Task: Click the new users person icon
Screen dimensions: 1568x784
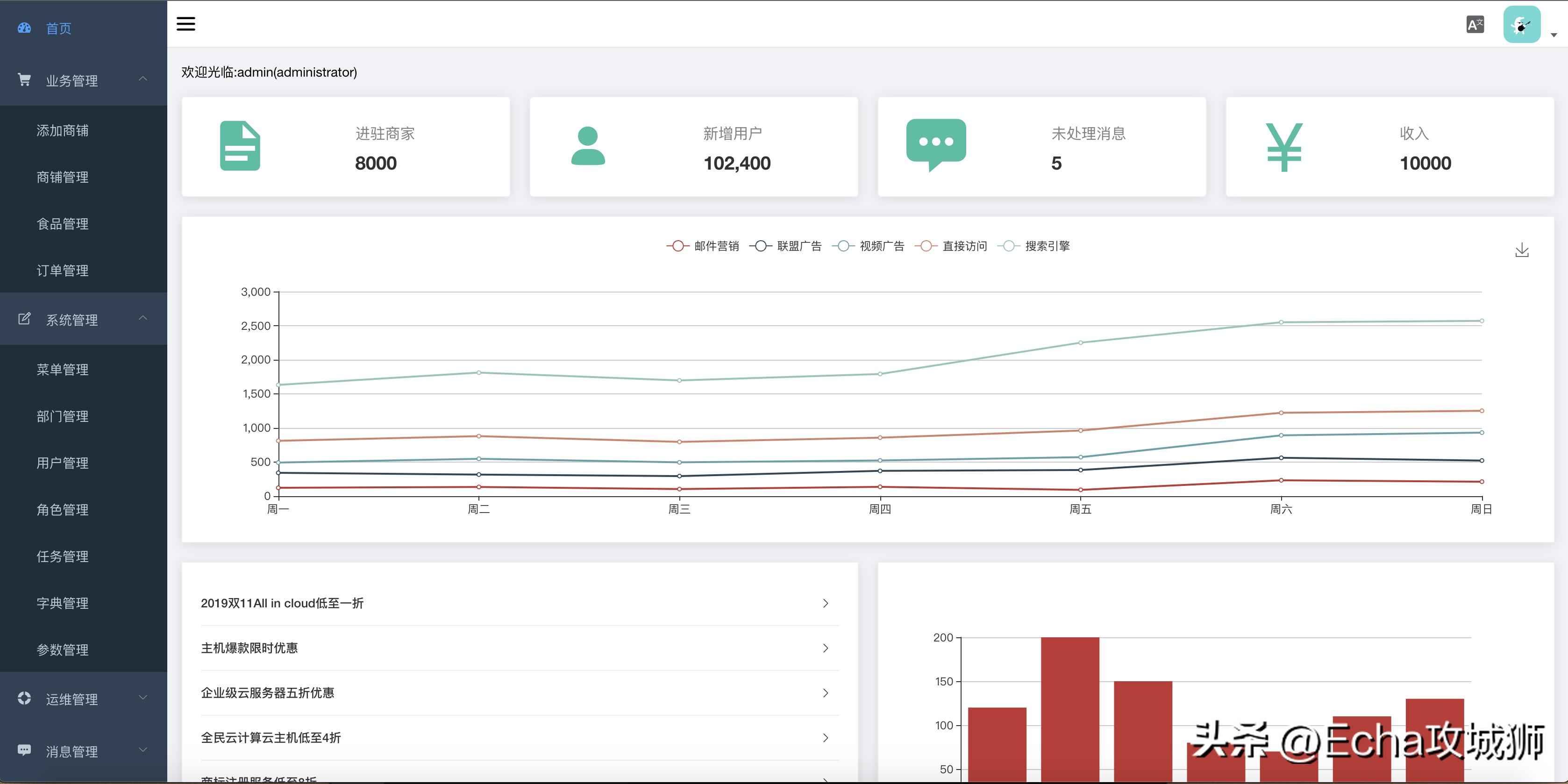Action: click(x=588, y=146)
